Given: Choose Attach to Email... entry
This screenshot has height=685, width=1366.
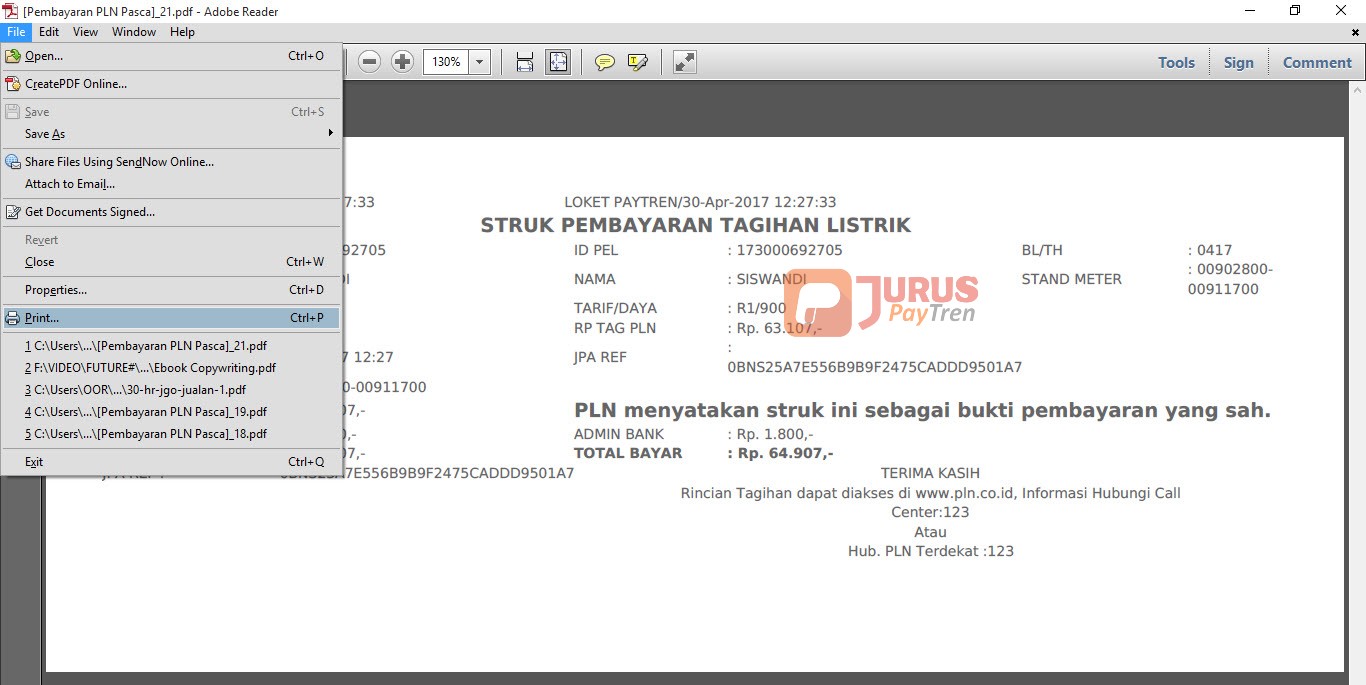Looking at the screenshot, I should click(x=172, y=184).
